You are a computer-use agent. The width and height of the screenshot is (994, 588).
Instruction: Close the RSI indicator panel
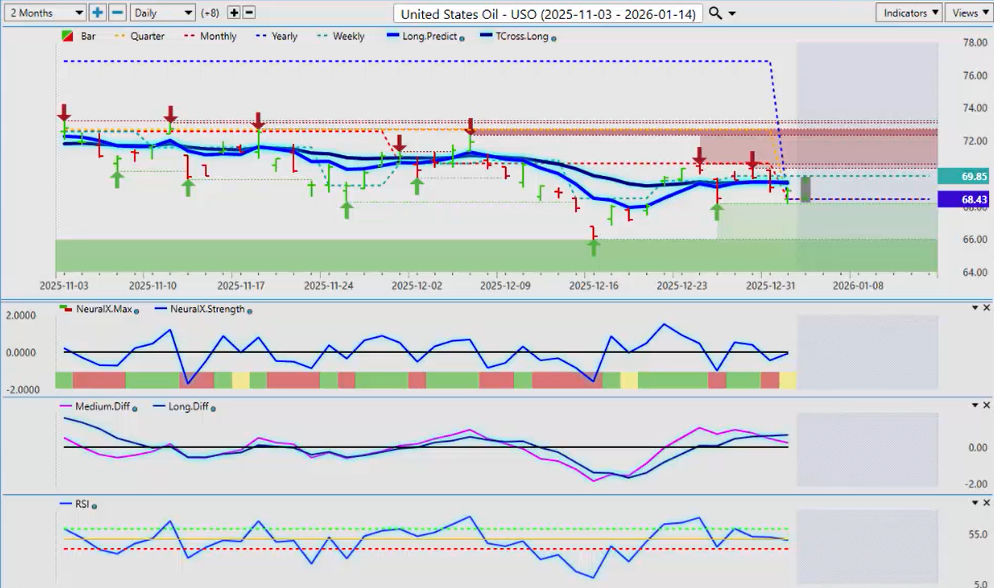[987, 502]
